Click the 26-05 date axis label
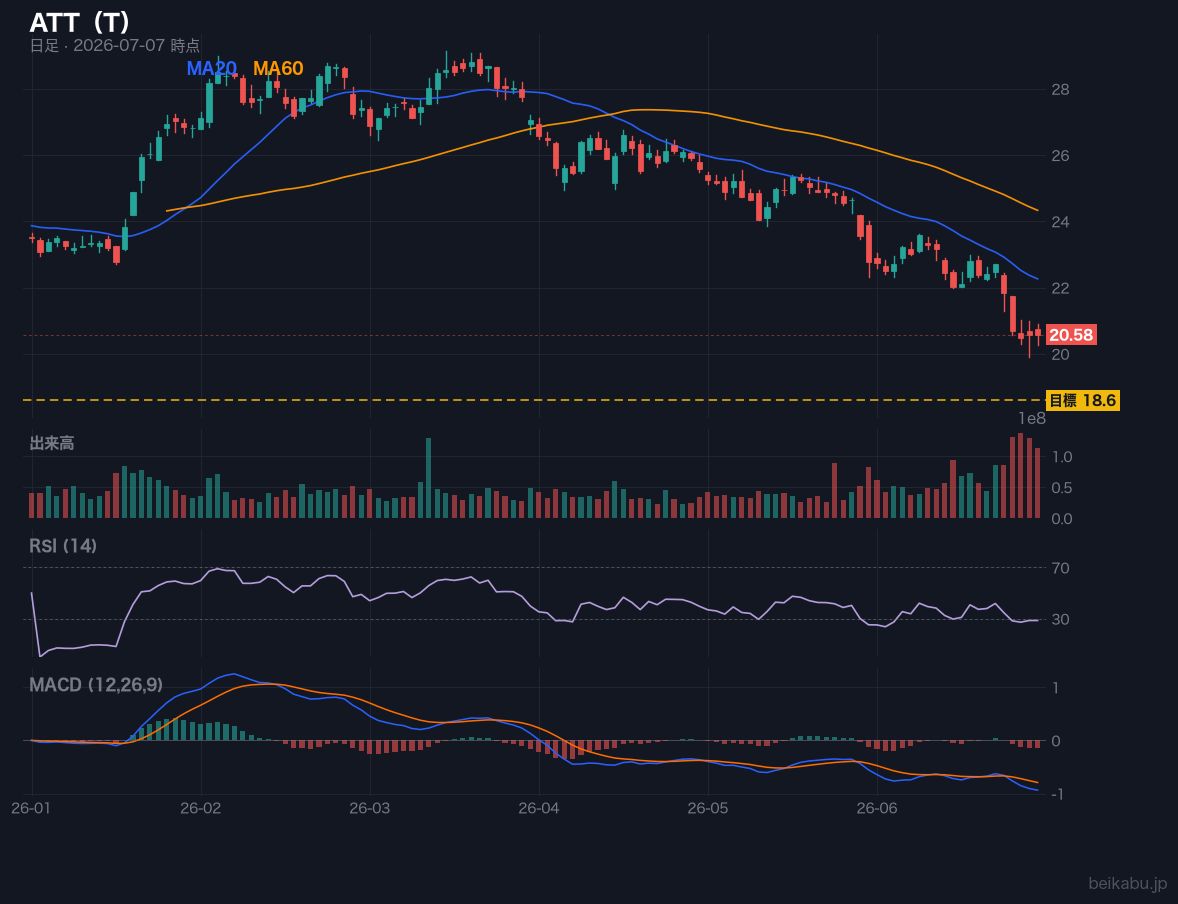The image size is (1178, 904). (708, 809)
